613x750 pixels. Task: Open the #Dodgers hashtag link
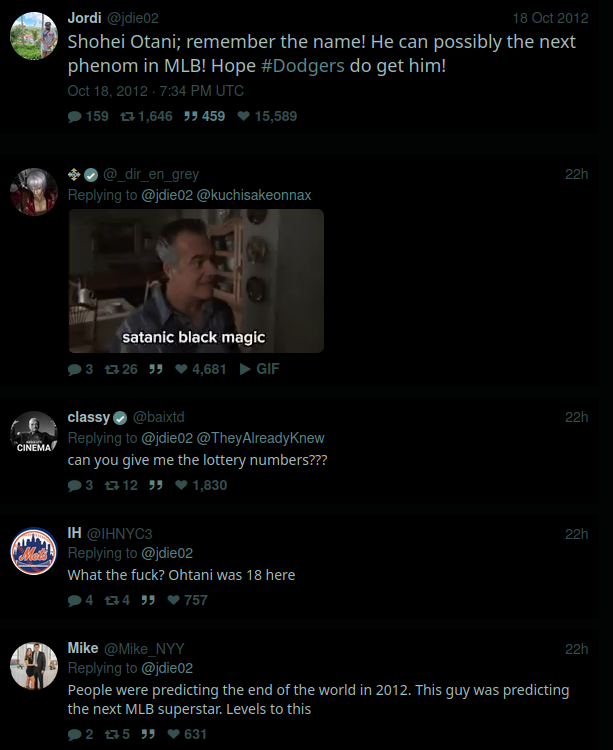[x=303, y=66]
